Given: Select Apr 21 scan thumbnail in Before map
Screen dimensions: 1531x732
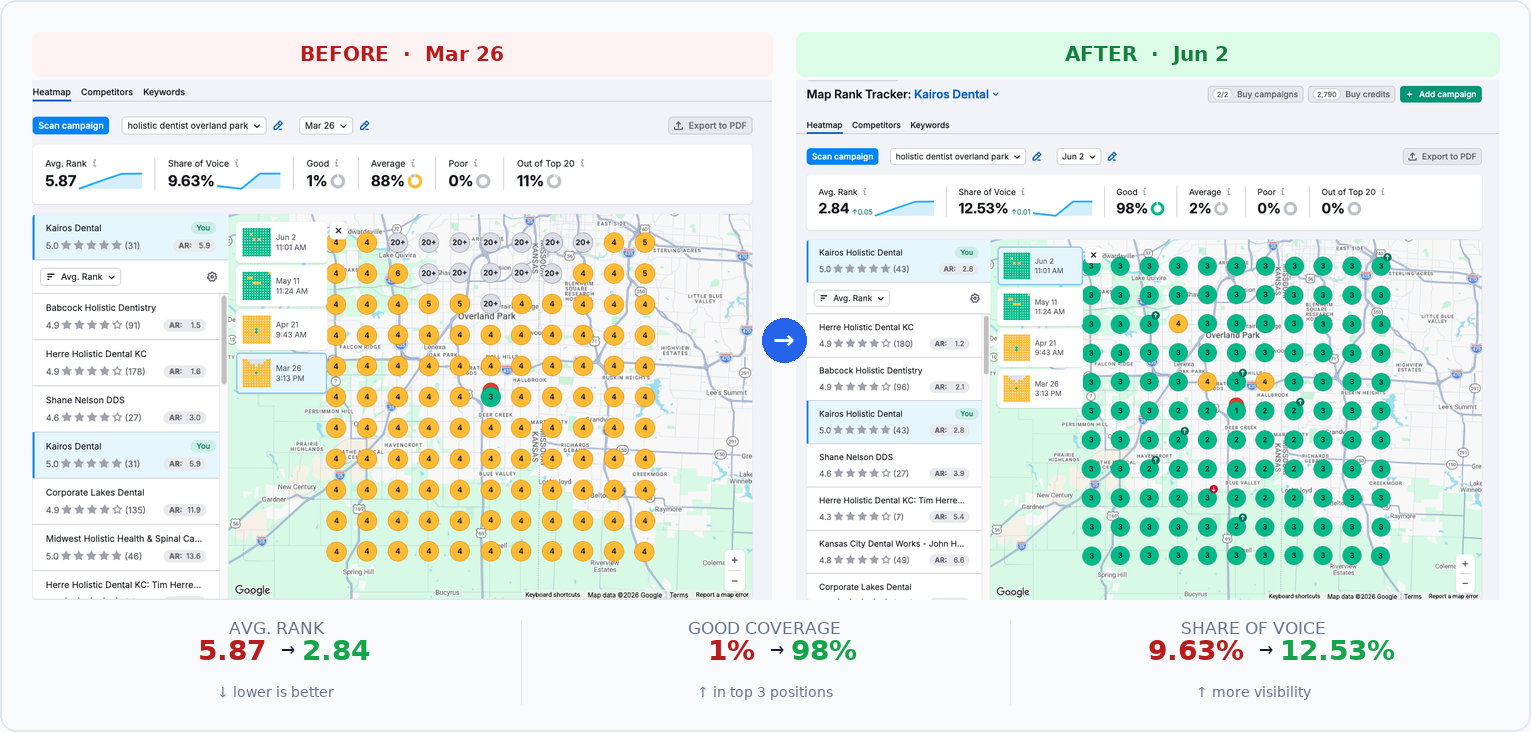Looking at the screenshot, I should pyautogui.click(x=283, y=329).
